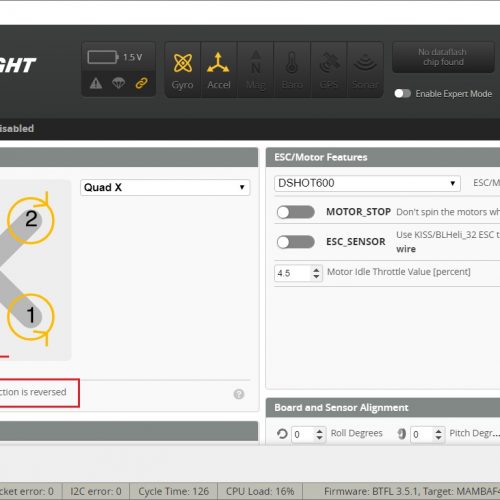500x500 pixels.
Task: Open the Quad X mixer dropdown
Action: (x=165, y=187)
